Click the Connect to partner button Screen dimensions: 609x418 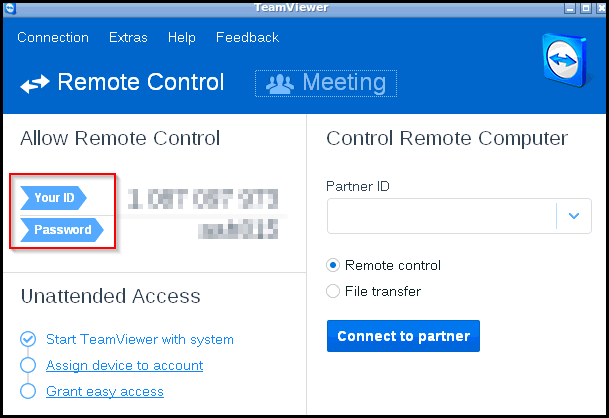(403, 336)
